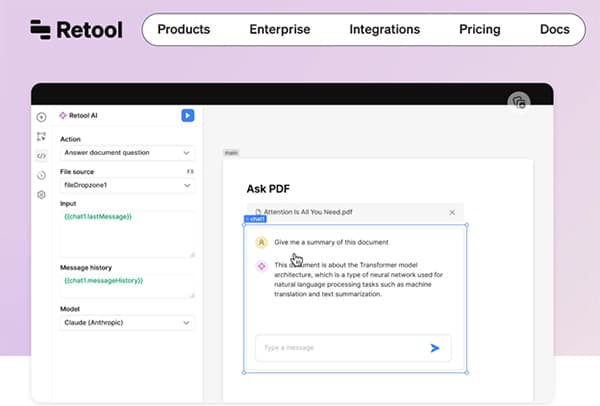Viewport: 600px width, 406px height.
Task: Click the user avatar in chat
Action: (x=261, y=242)
